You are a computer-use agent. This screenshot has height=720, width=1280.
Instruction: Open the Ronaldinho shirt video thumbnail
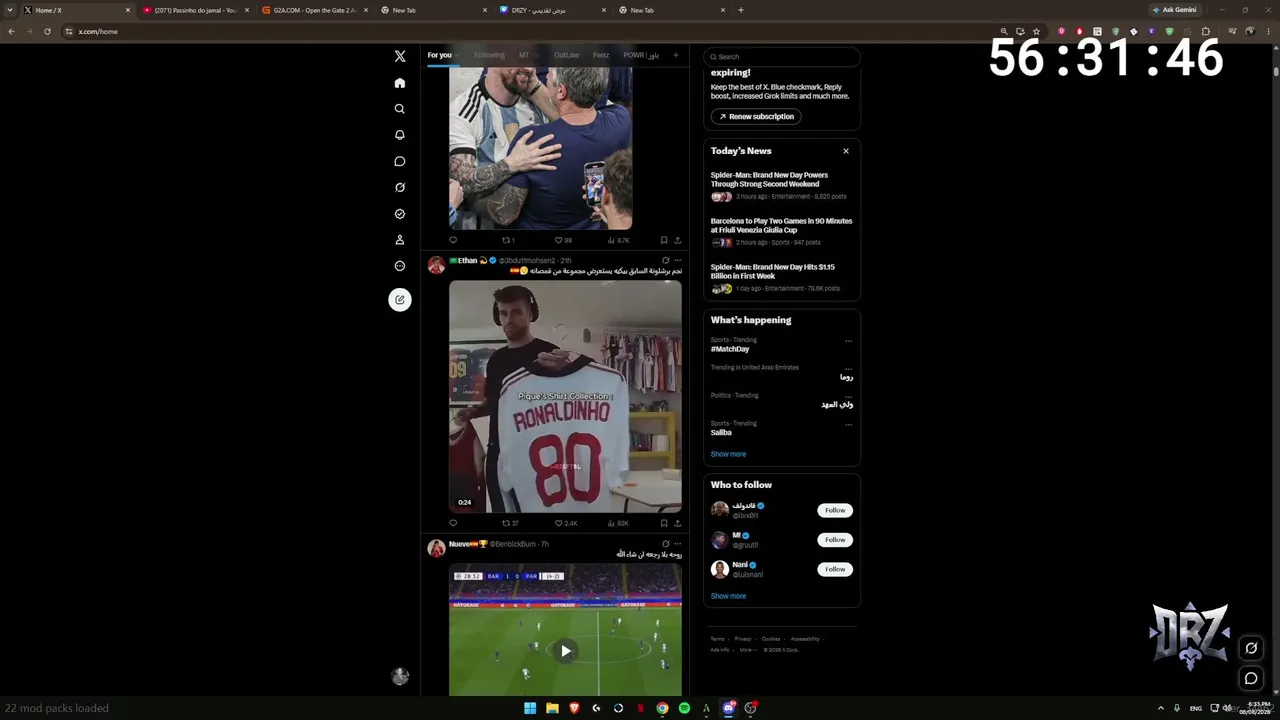click(565, 396)
